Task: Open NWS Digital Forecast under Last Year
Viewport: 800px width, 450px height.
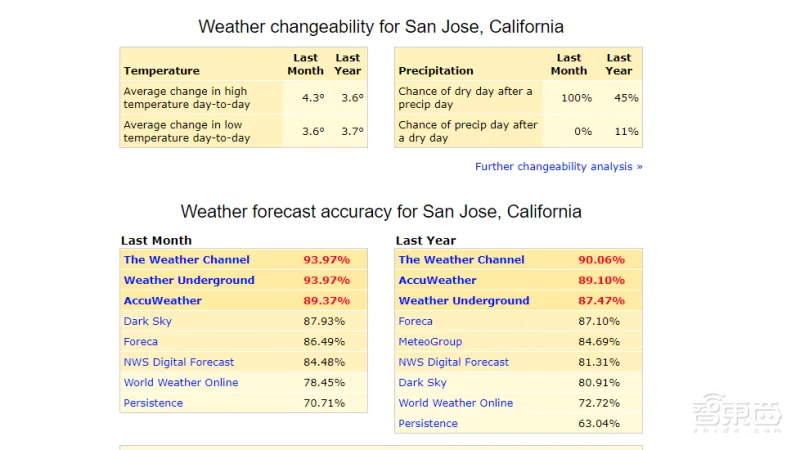Action: [453, 362]
